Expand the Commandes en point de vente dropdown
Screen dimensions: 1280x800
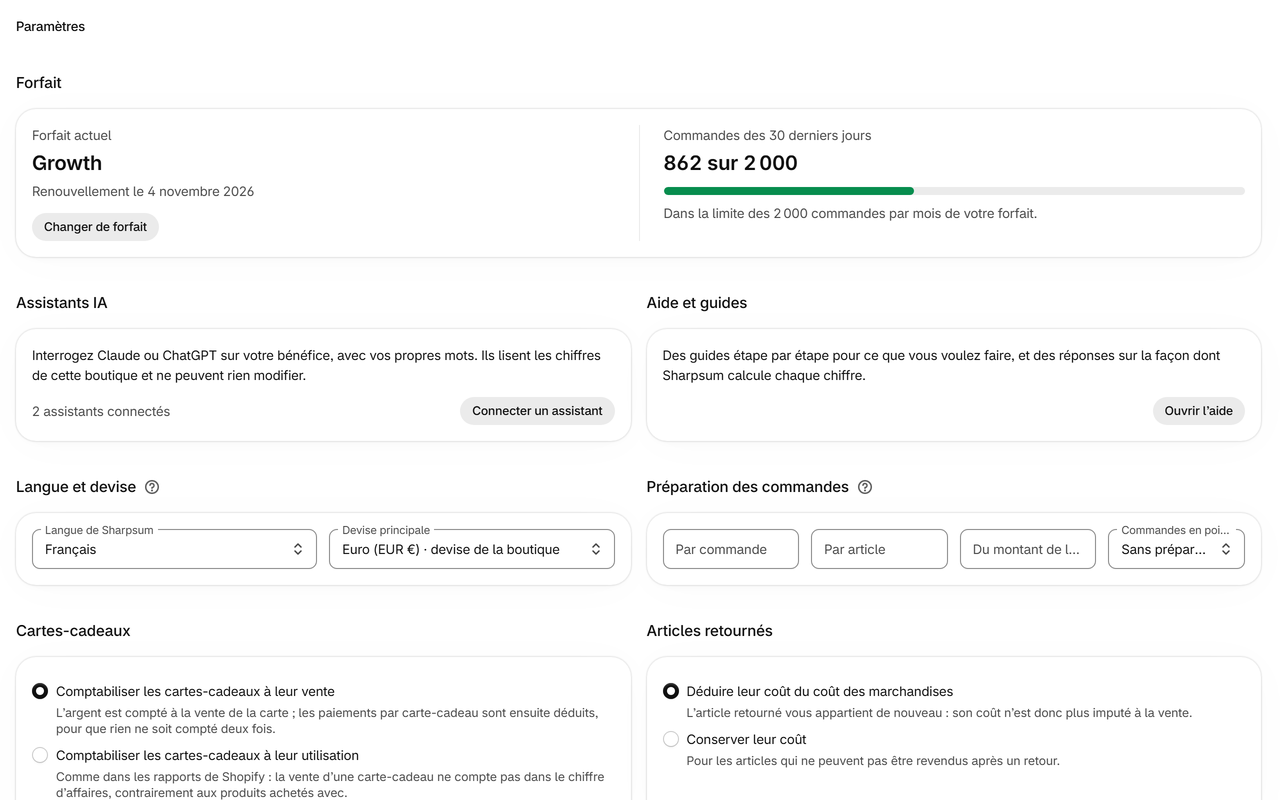point(1176,549)
